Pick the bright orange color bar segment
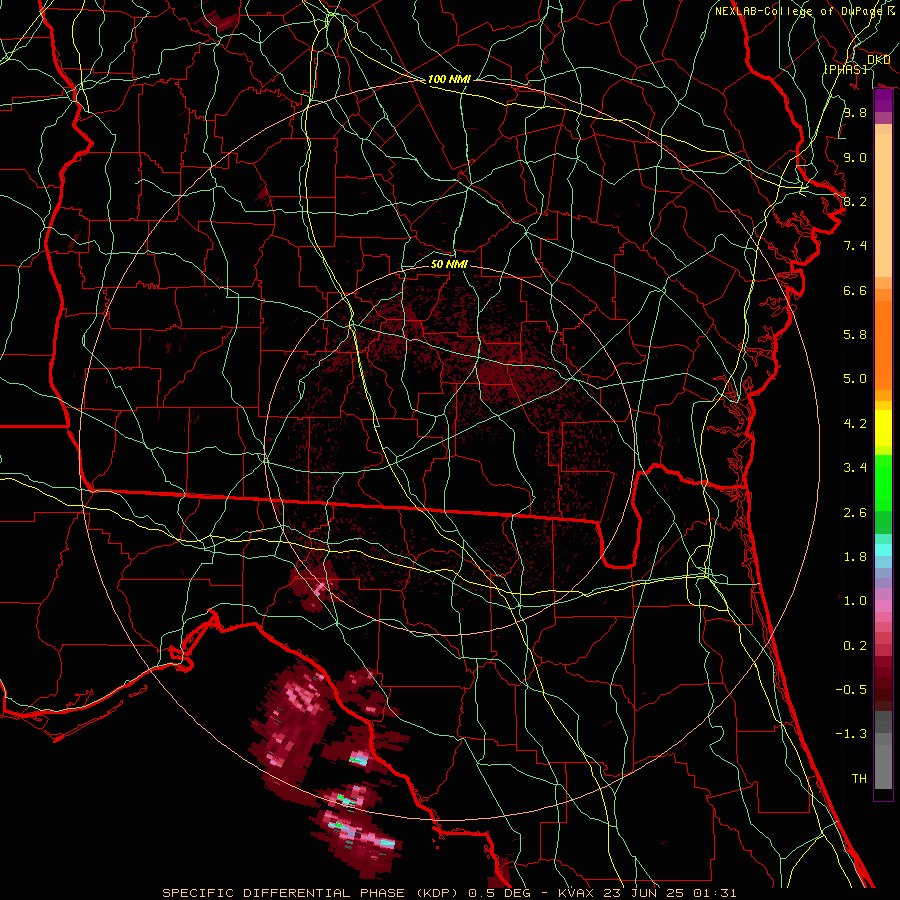Image resolution: width=900 pixels, height=900 pixels. click(883, 346)
